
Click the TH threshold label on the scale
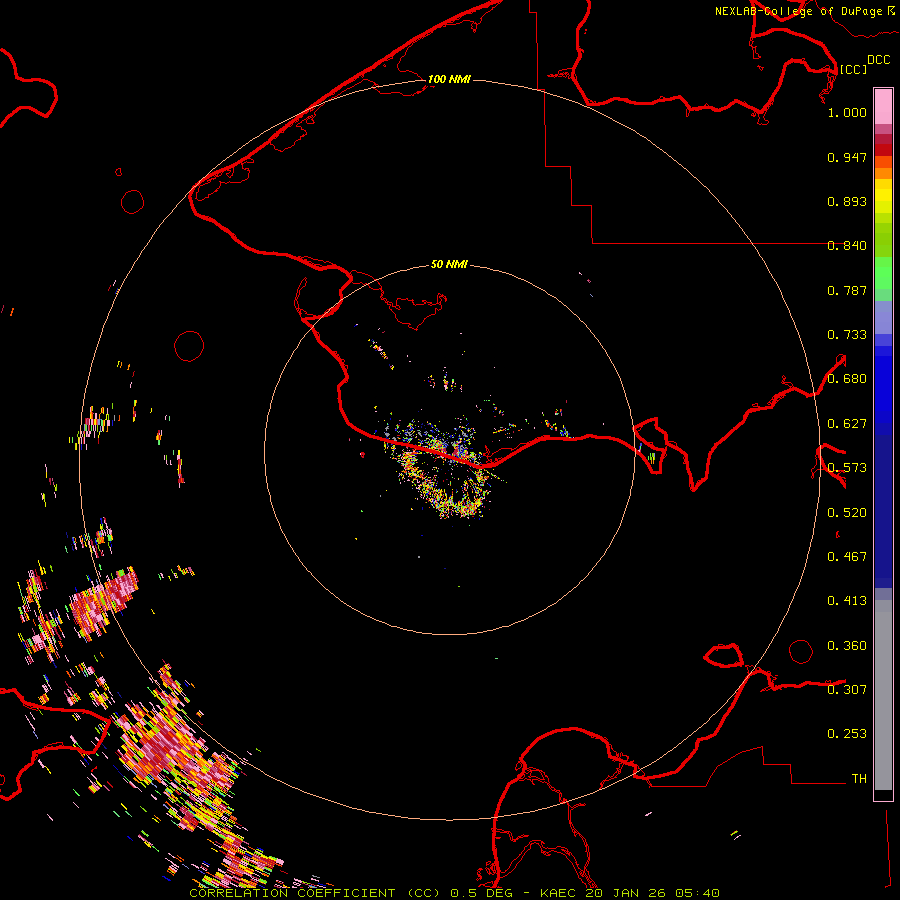(x=858, y=778)
